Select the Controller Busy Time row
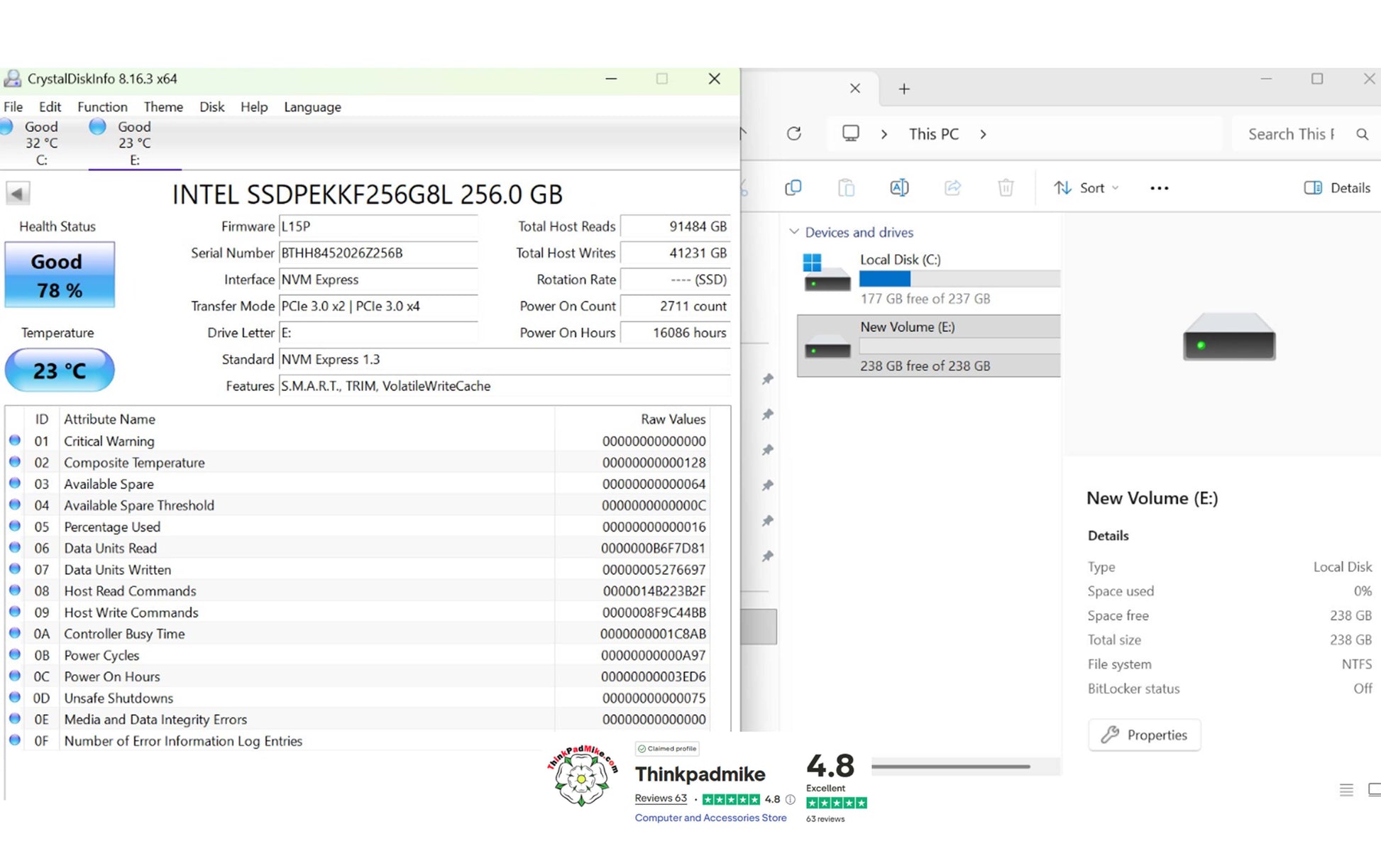Screen dimensions: 1381x868 click(358, 634)
